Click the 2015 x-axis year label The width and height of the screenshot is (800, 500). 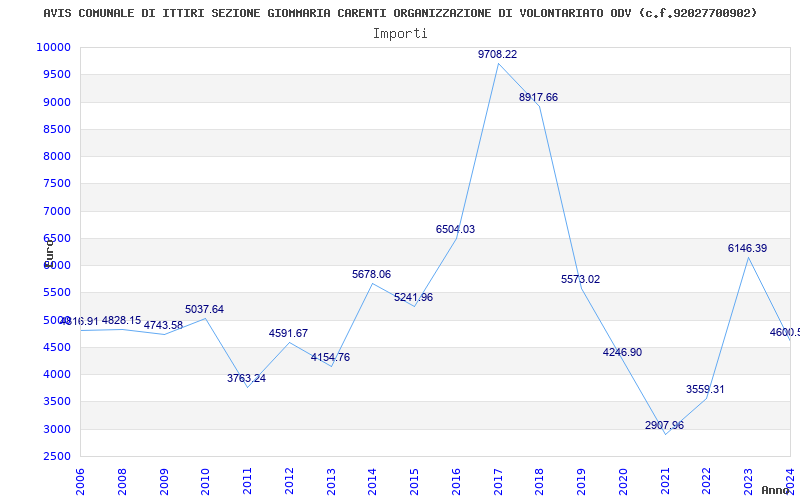[x=414, y=482]
